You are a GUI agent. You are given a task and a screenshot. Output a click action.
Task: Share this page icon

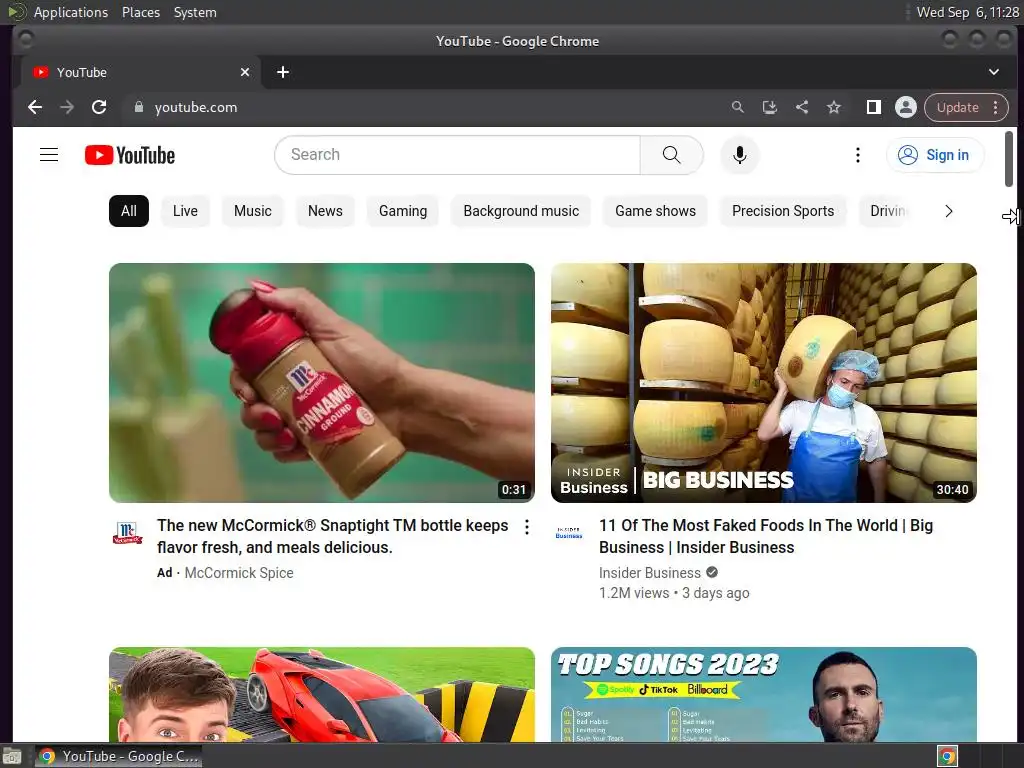pyautogui.click(x=802, y=107)
